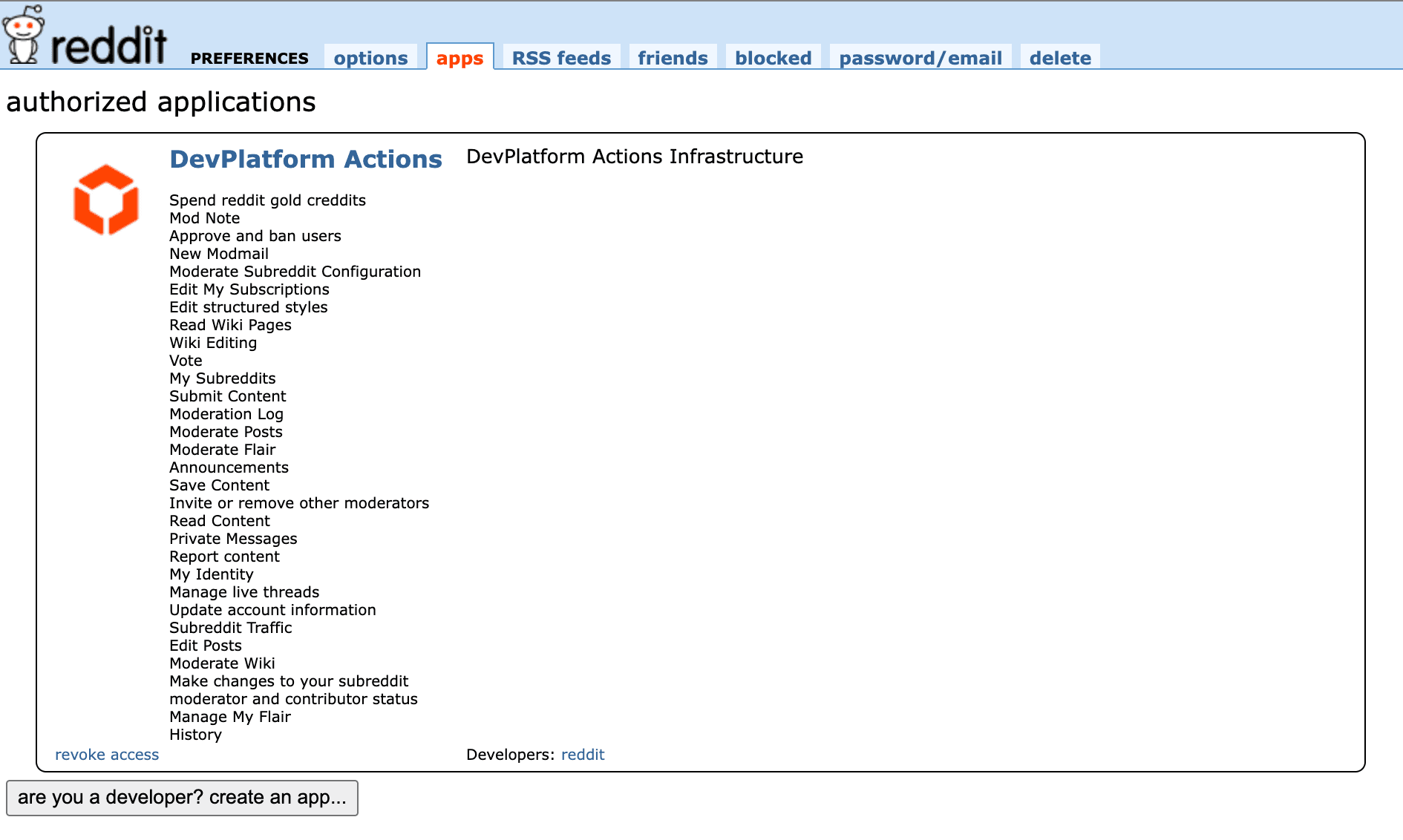Image resolution: width=1403 pixels, height=840 pixels.
Task: Go to the friends tab
Action: (x=672, y=58)
